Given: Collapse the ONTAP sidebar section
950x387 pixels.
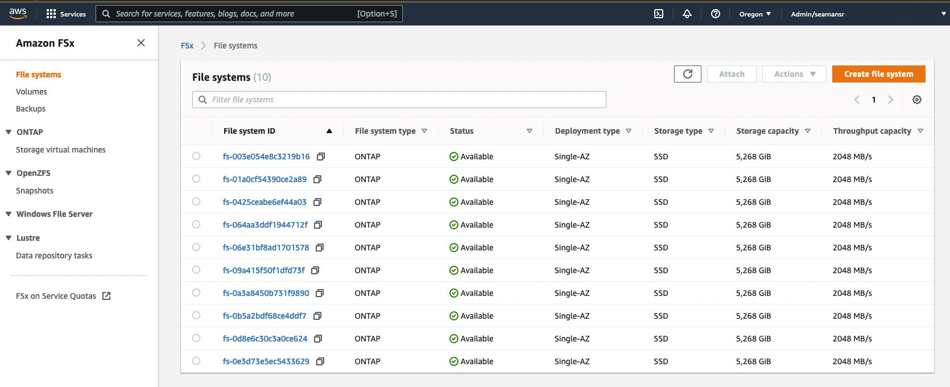Looking at the screenshot, I should click(x=8, y=132).
